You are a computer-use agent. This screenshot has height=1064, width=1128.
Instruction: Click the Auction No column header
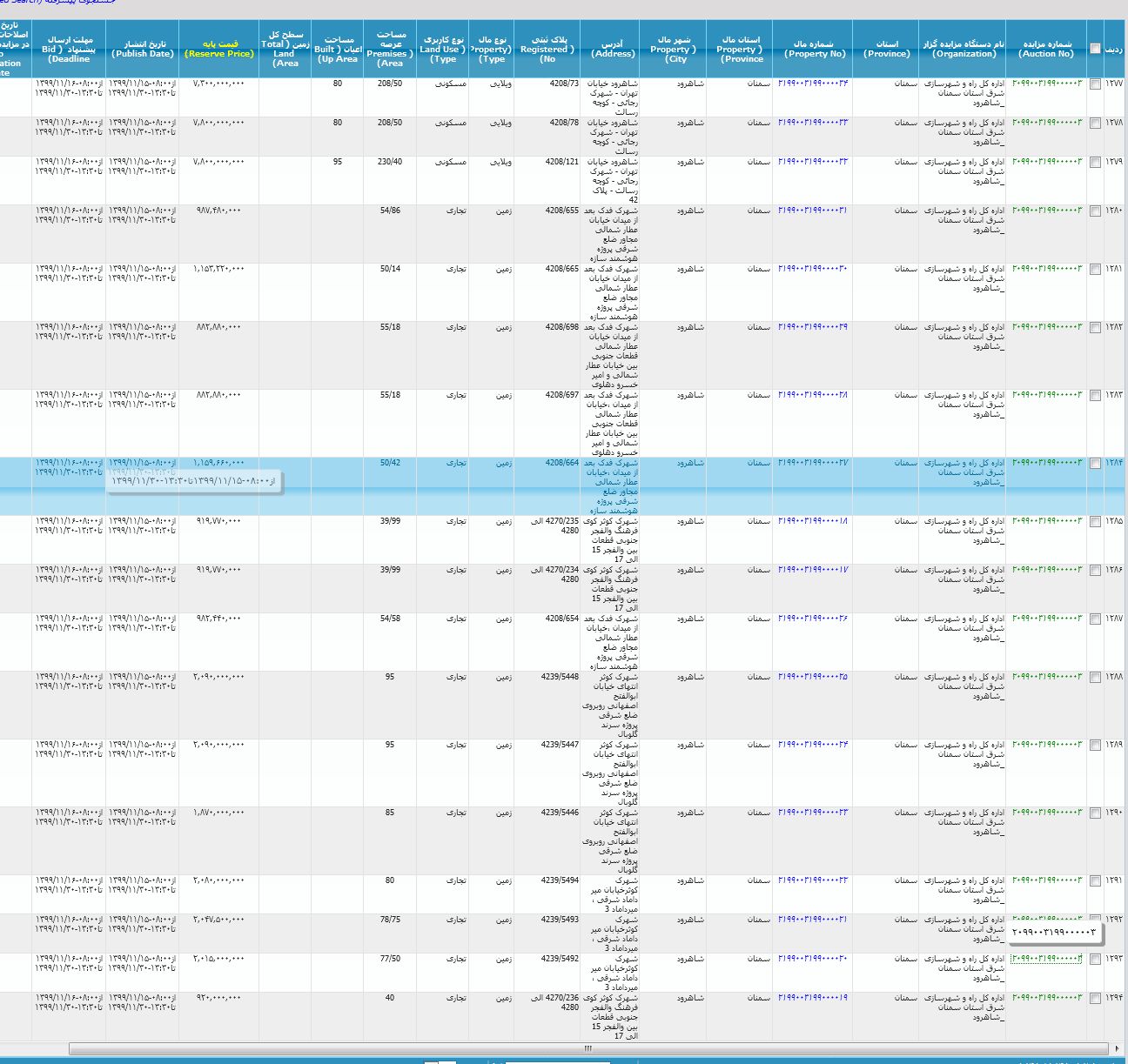tap(1047, 49)
